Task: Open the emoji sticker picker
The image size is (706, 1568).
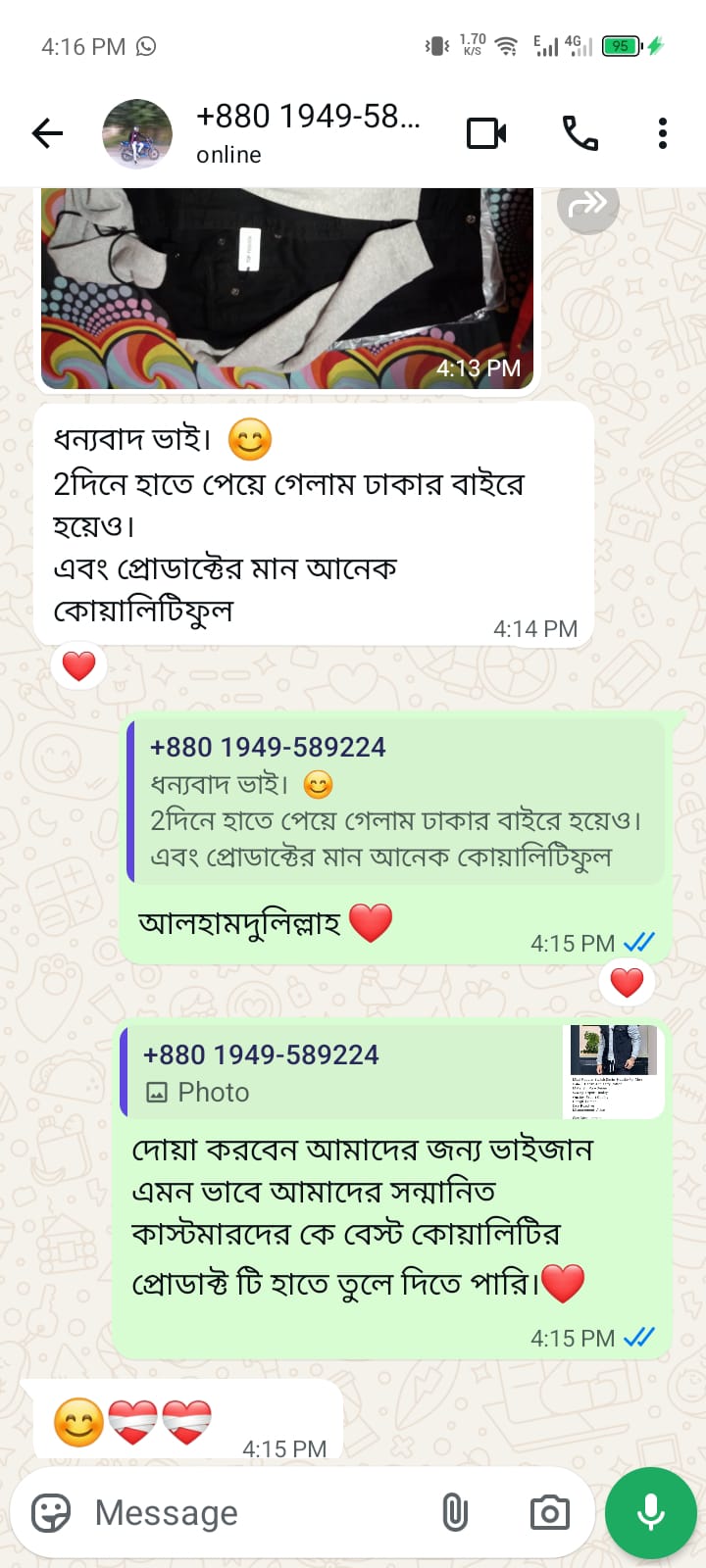Action: coord(51,1513)
